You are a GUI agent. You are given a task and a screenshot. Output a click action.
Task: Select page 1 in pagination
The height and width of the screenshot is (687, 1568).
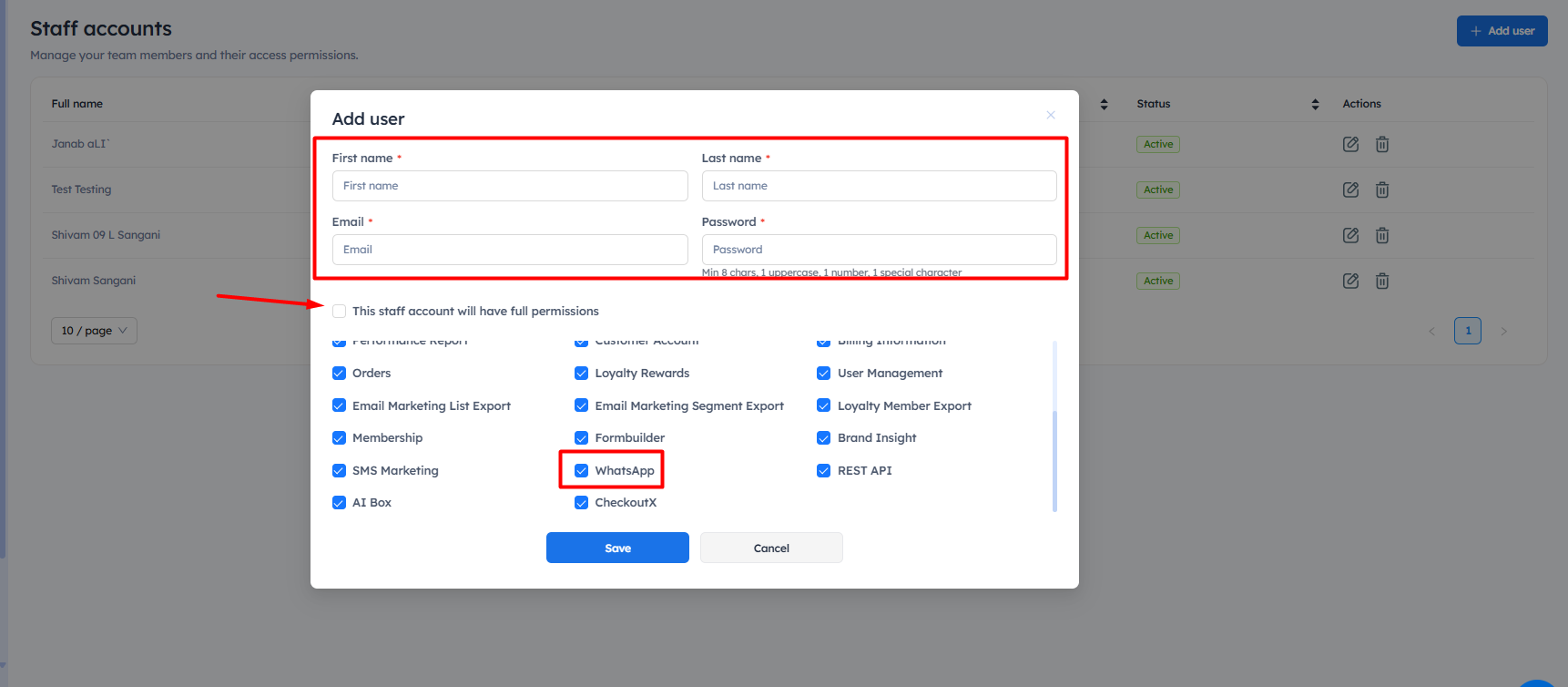[1468, 331]
